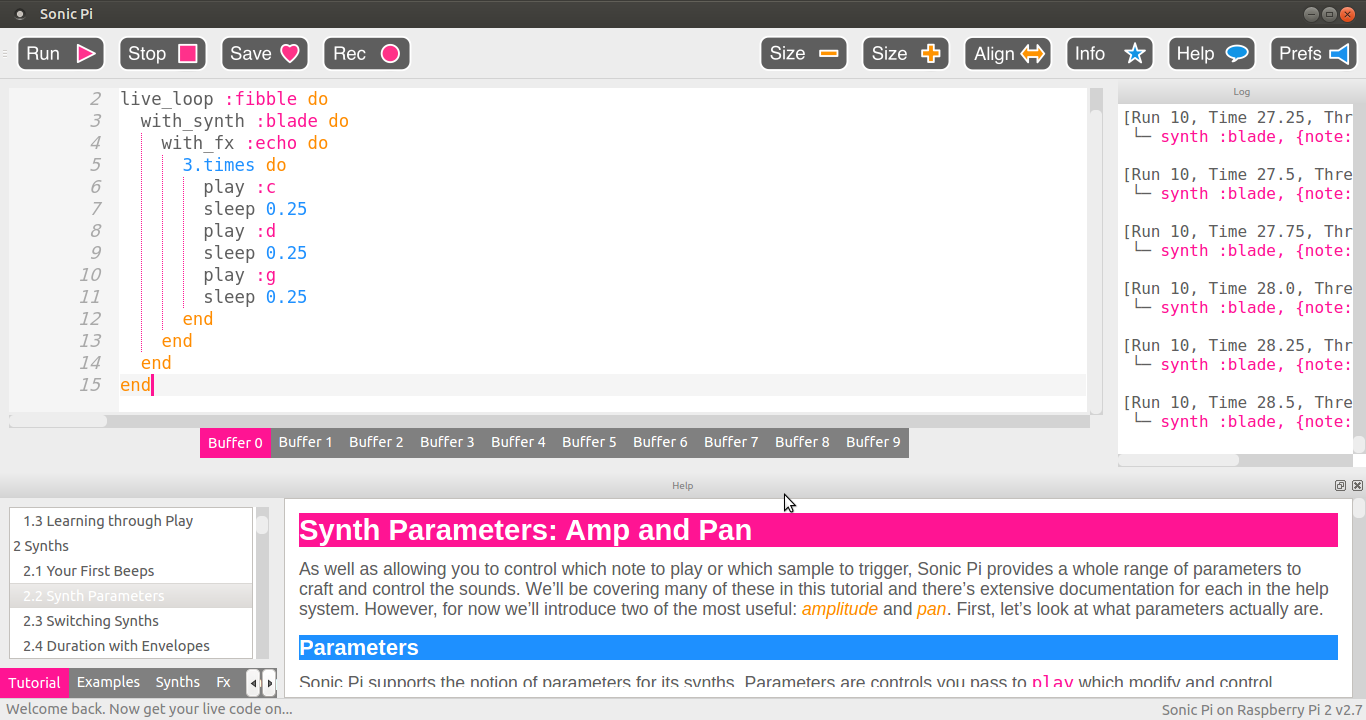Open the Info star panel
This screenshot has height=720, width=1366.
tap(1110, 54)
